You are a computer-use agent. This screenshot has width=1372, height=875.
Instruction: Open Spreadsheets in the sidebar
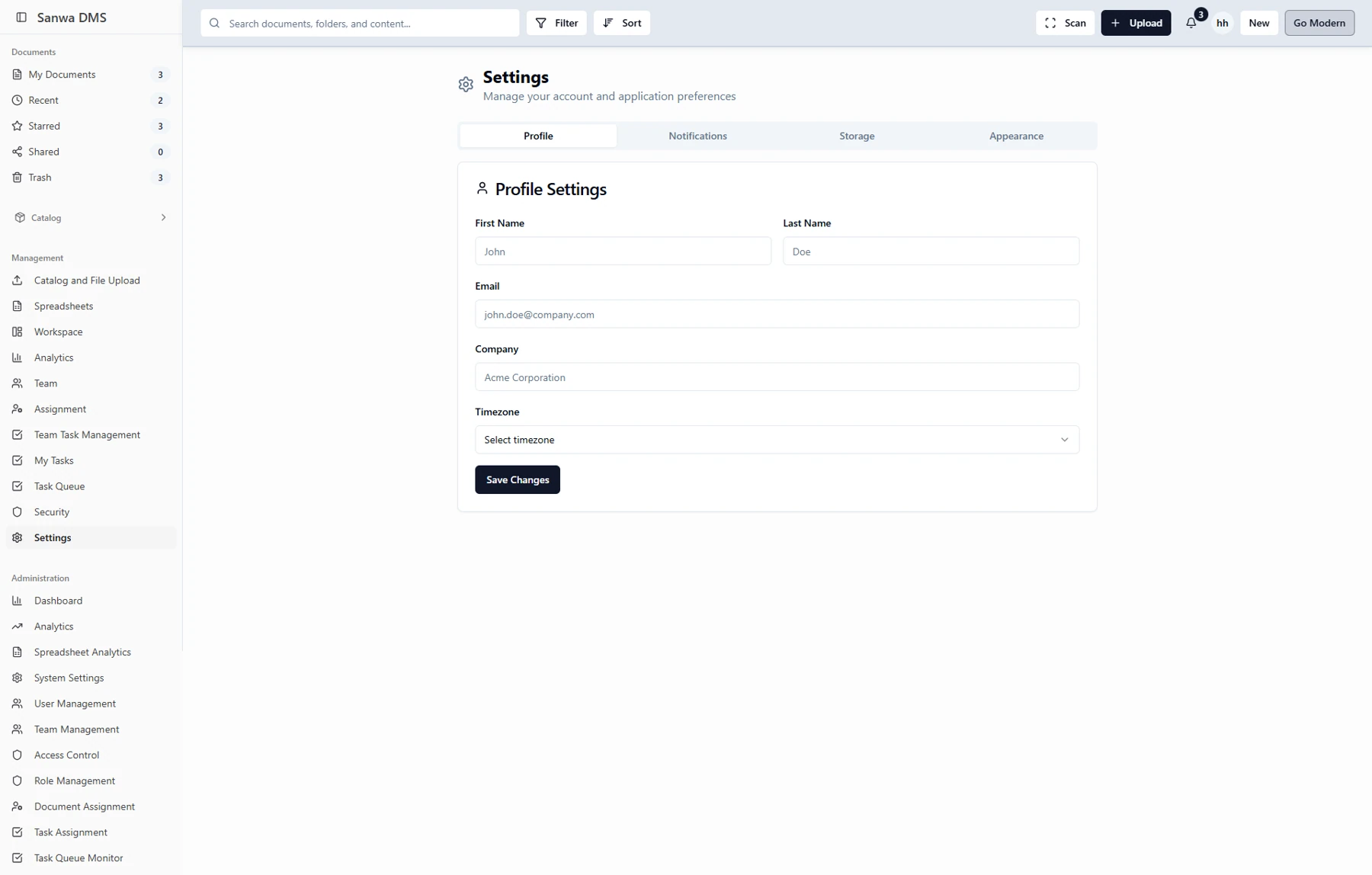(x=91, y=306)
